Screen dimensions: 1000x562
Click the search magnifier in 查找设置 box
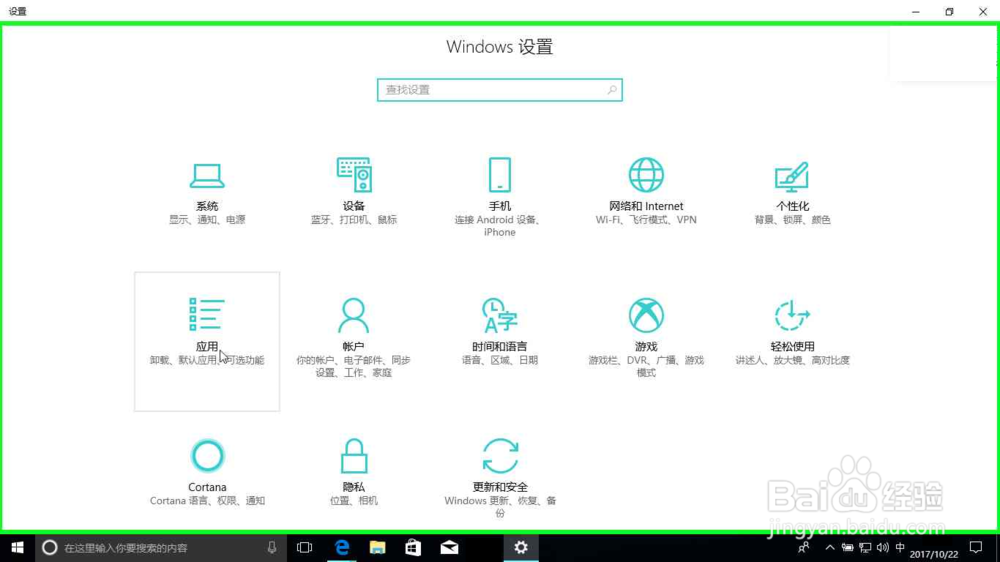coord(612,90)
